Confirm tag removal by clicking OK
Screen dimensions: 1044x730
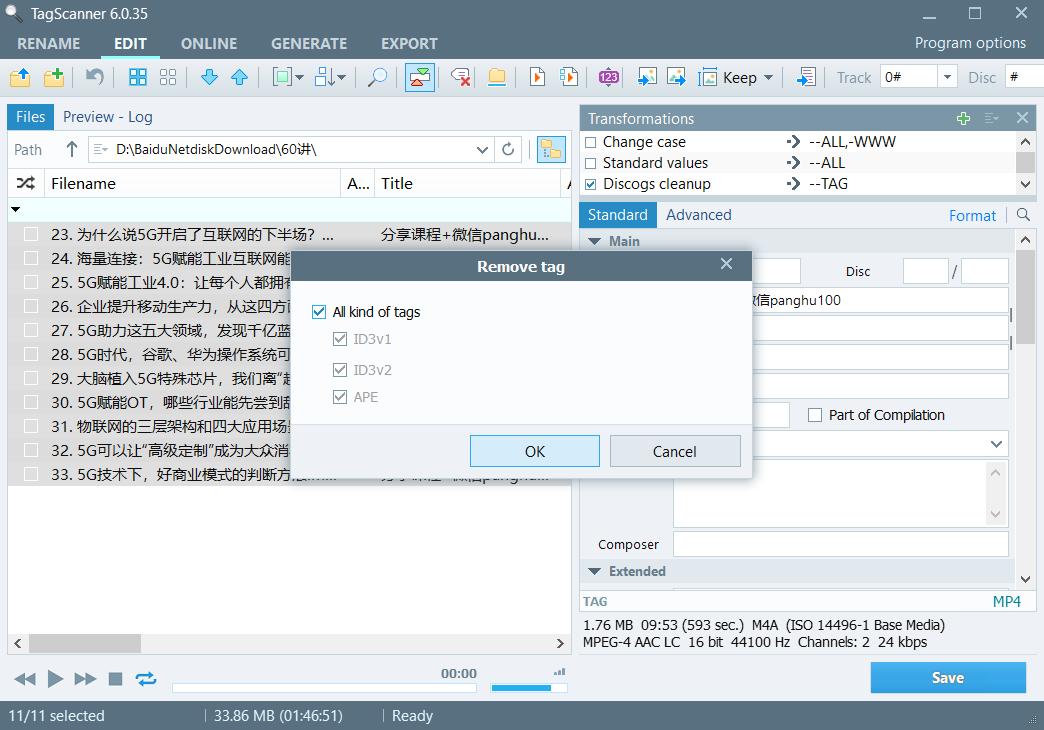534,450
